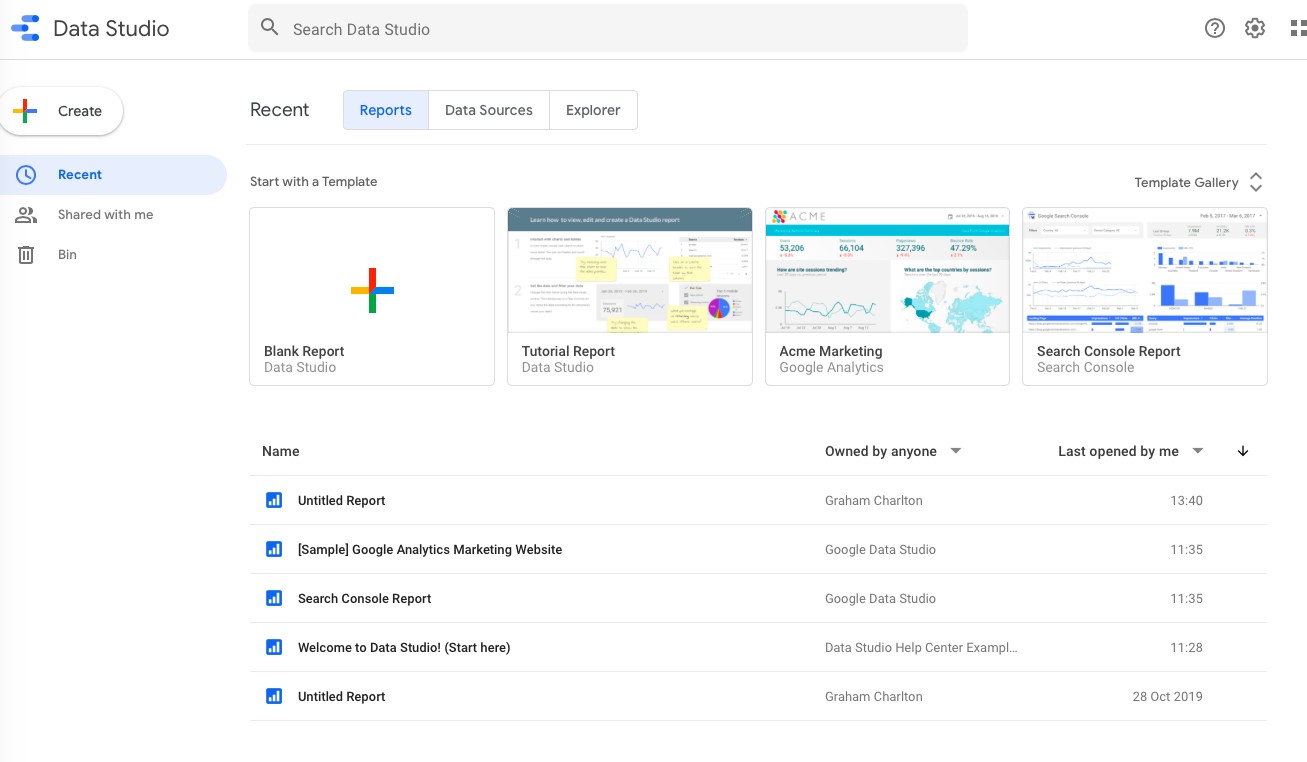The height and width of the screenshot is (762, 1307).
Task: Click report icon beside Google Analytics Marketing Website
Action: tap(274, 549)
